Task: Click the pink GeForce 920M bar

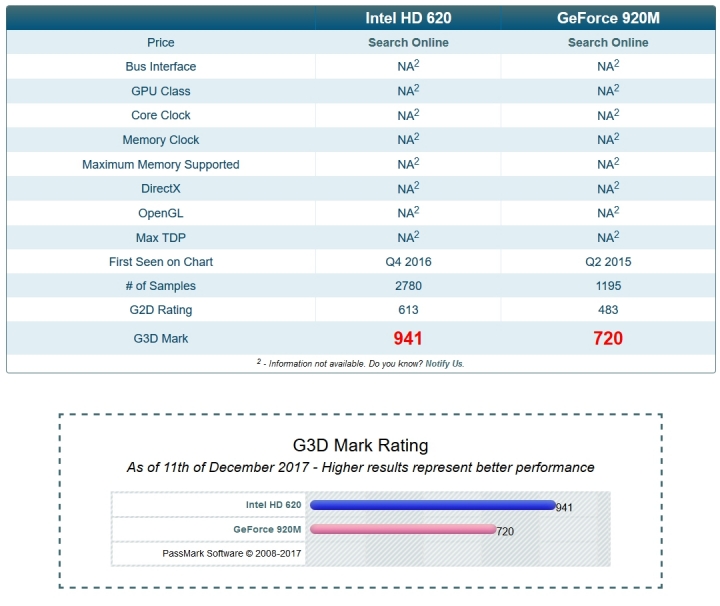Action: (403, 529)
